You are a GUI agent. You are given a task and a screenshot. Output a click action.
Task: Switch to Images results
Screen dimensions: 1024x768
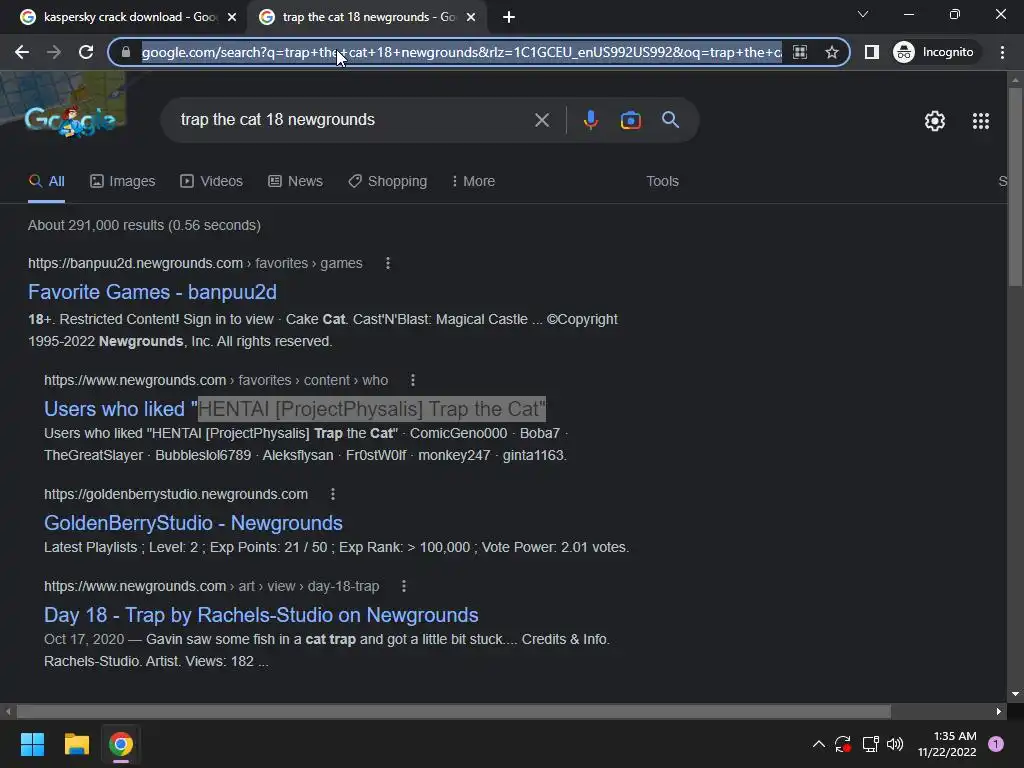coord(123,181)
